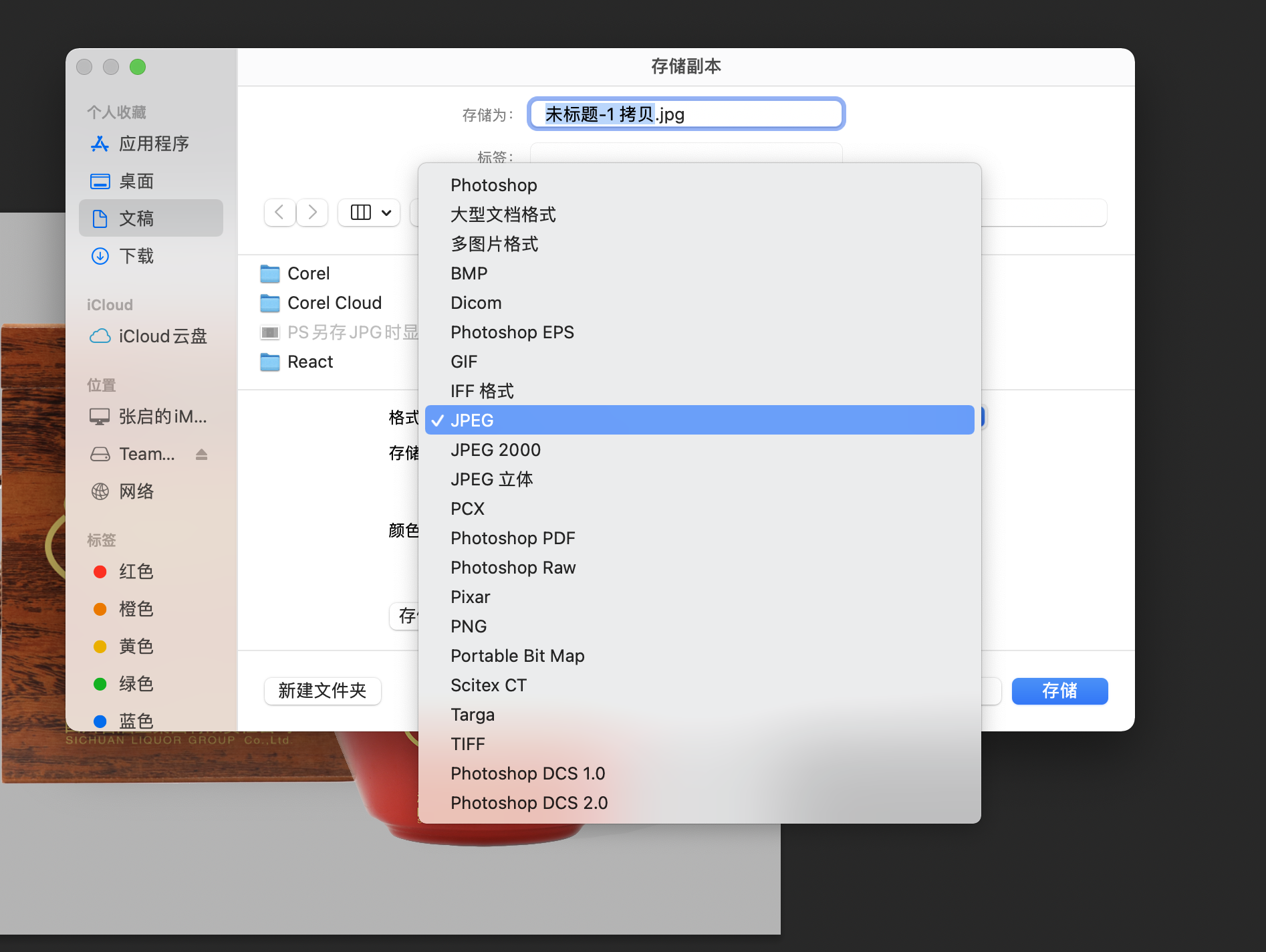This screenshot has width=1266, height=952.
Task: Click the blue Save button
Action: pyautogui.click(x=1059, y=691)
